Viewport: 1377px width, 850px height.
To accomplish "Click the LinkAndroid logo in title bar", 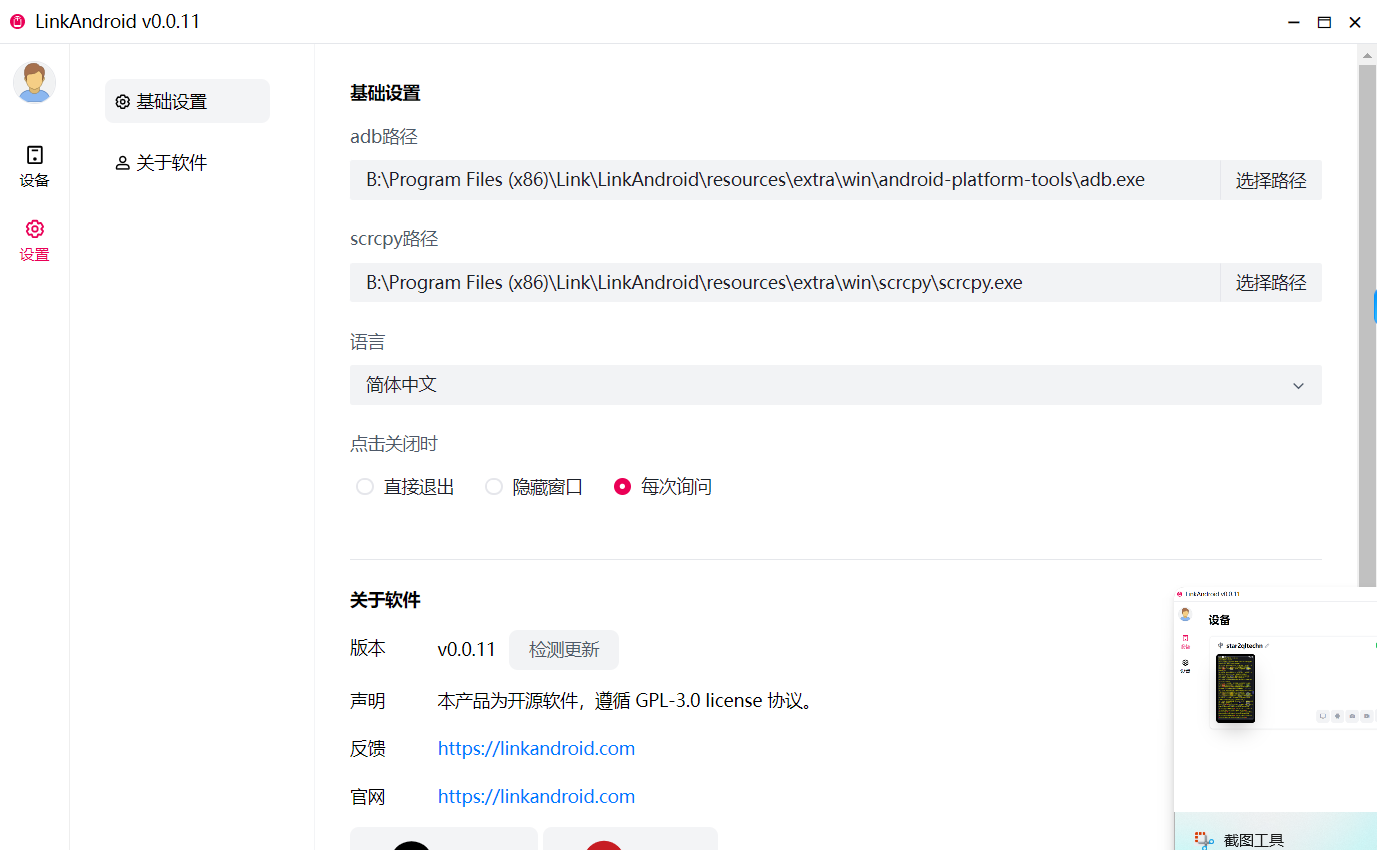I will 17,22.
